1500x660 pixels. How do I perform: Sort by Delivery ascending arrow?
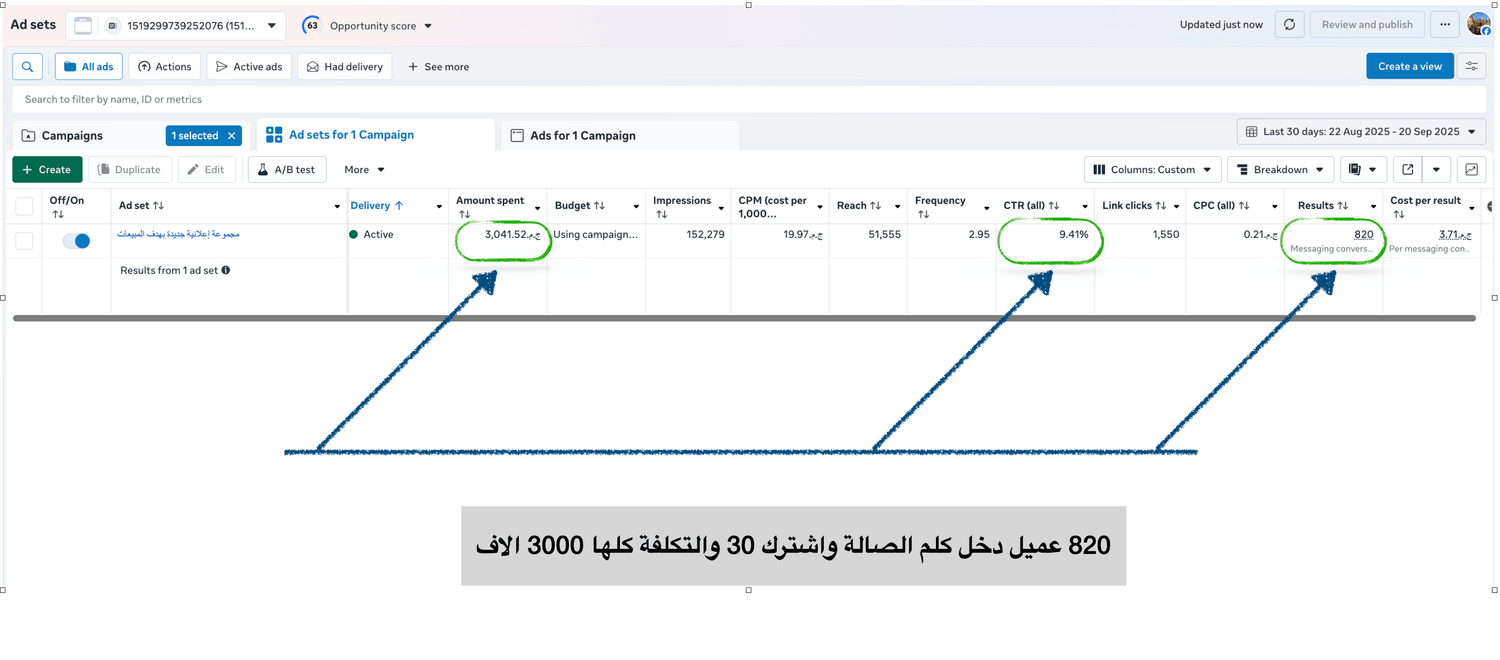[x=399, y=206]
